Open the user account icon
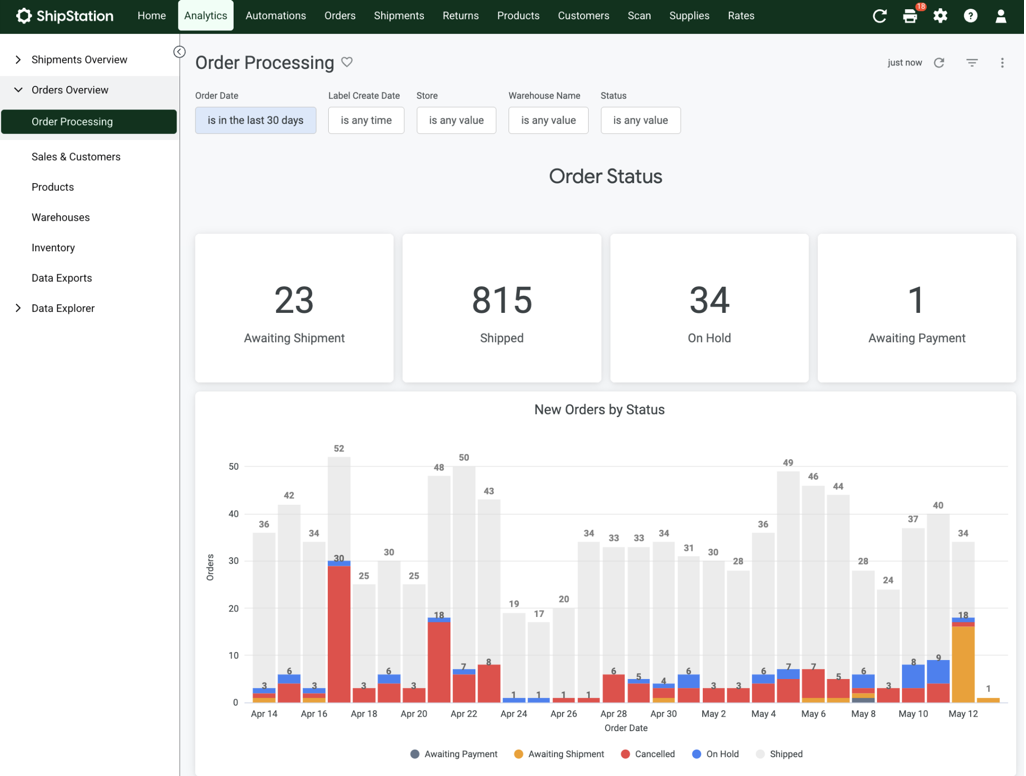Screen dimensions: 1026x776 [x=1000, y=16]
